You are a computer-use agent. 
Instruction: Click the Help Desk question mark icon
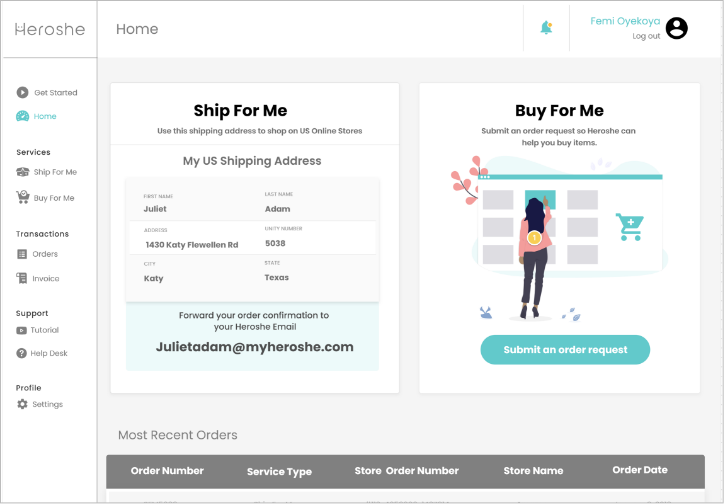(x=21, y=353)
